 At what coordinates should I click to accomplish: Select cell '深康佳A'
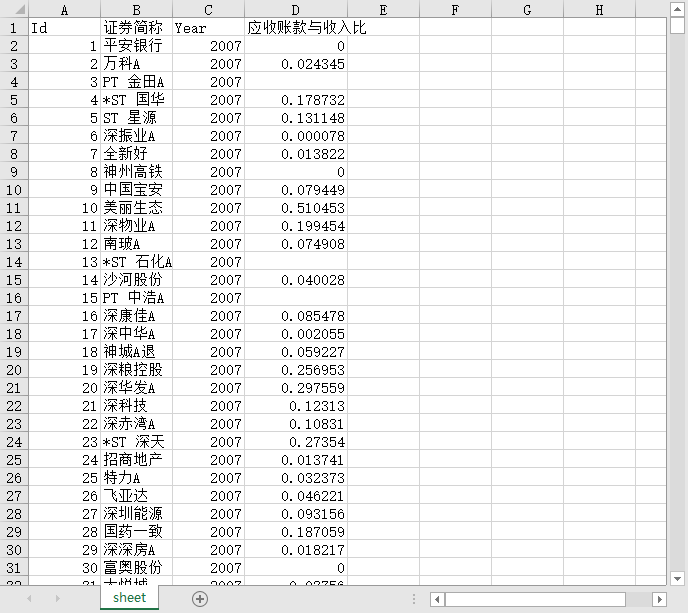136,316
